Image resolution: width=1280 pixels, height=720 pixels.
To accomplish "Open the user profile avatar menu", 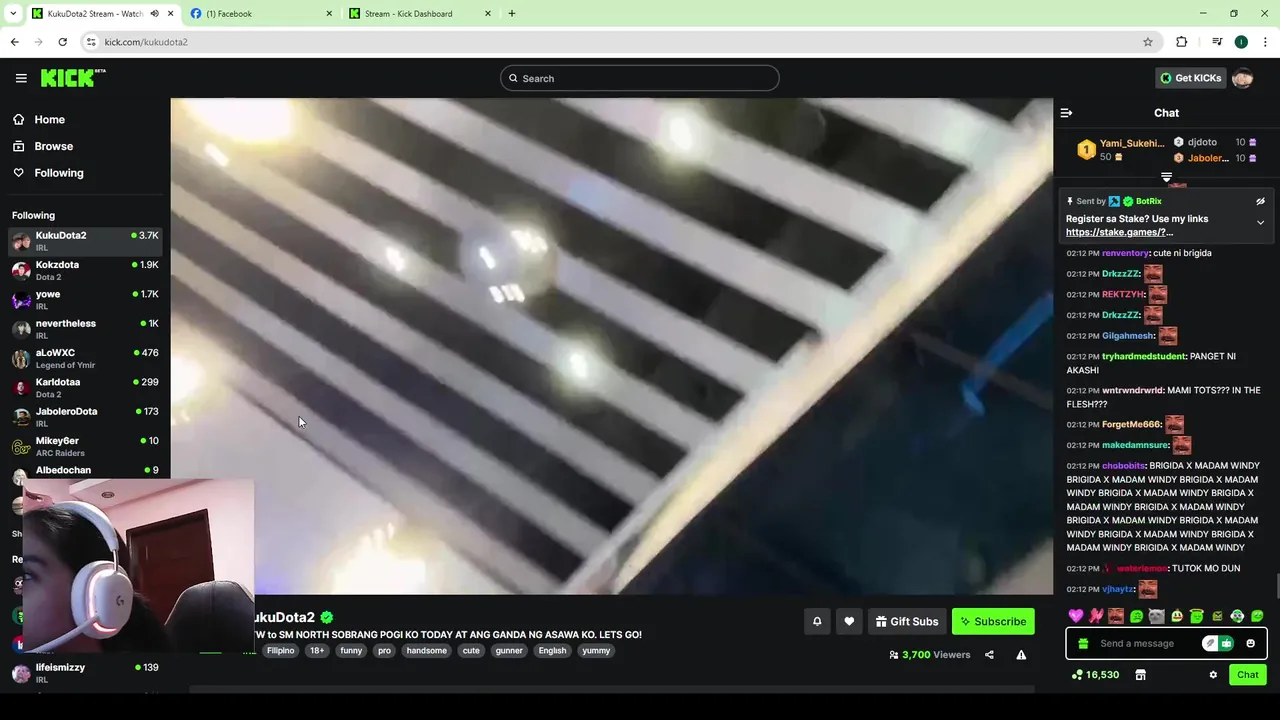I will 1242,78.
